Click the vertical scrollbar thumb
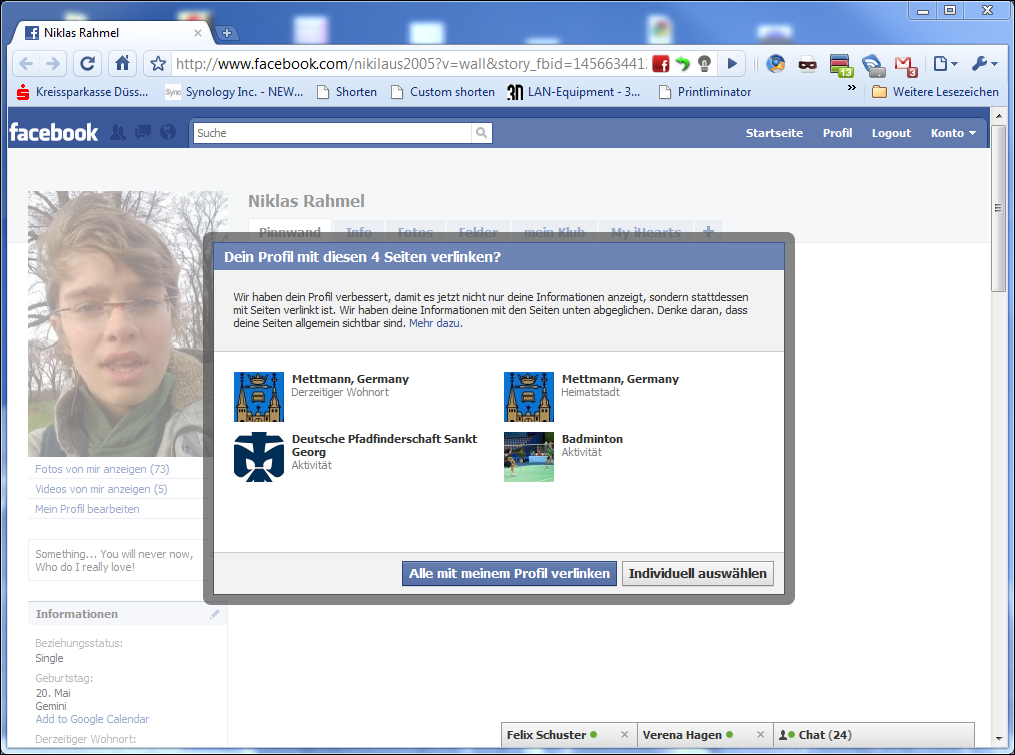Image resolution: width=1015 pixels, height=755 pixels. click(x=999, y=208)
